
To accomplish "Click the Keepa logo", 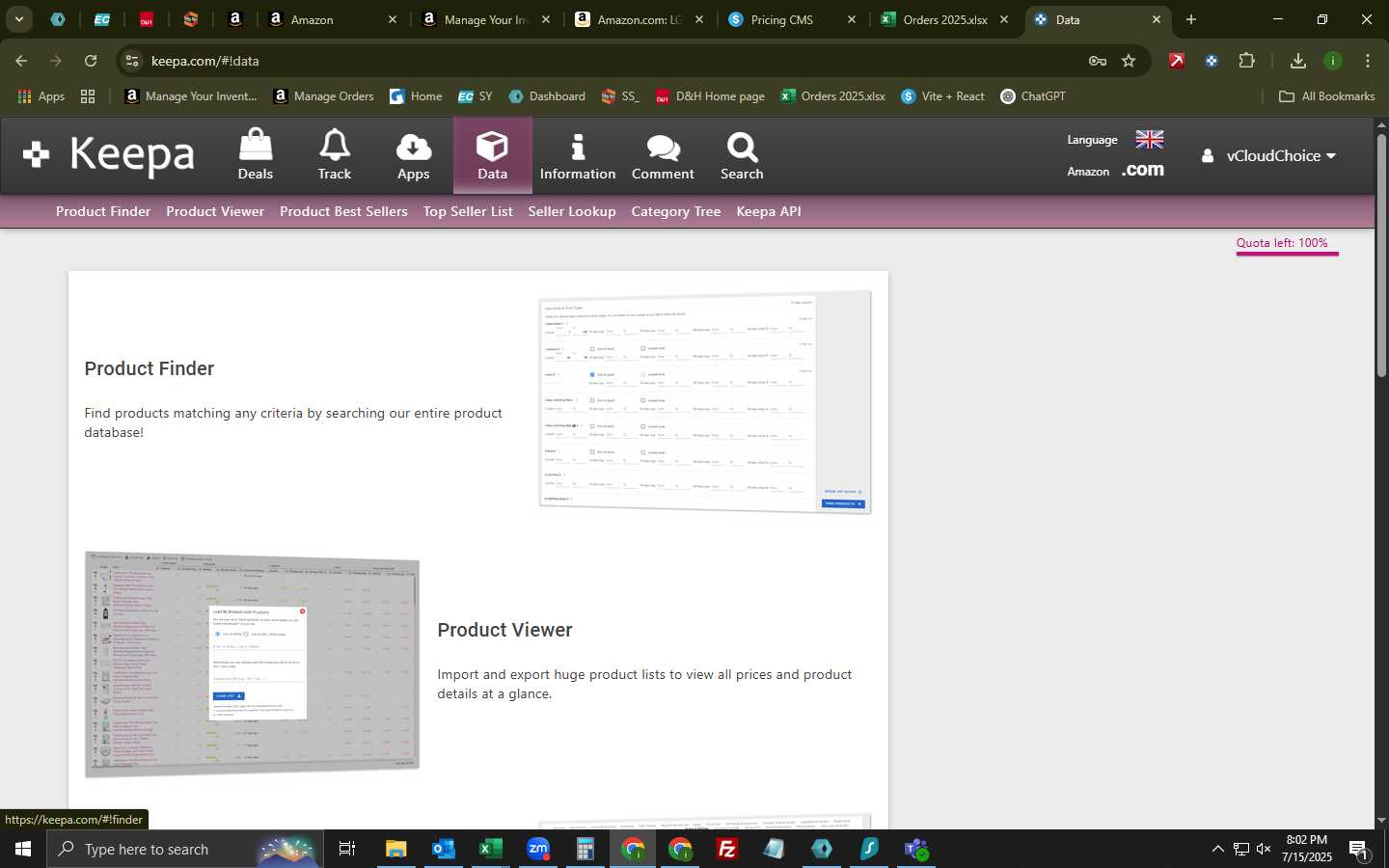I will (x=109, y=154).
